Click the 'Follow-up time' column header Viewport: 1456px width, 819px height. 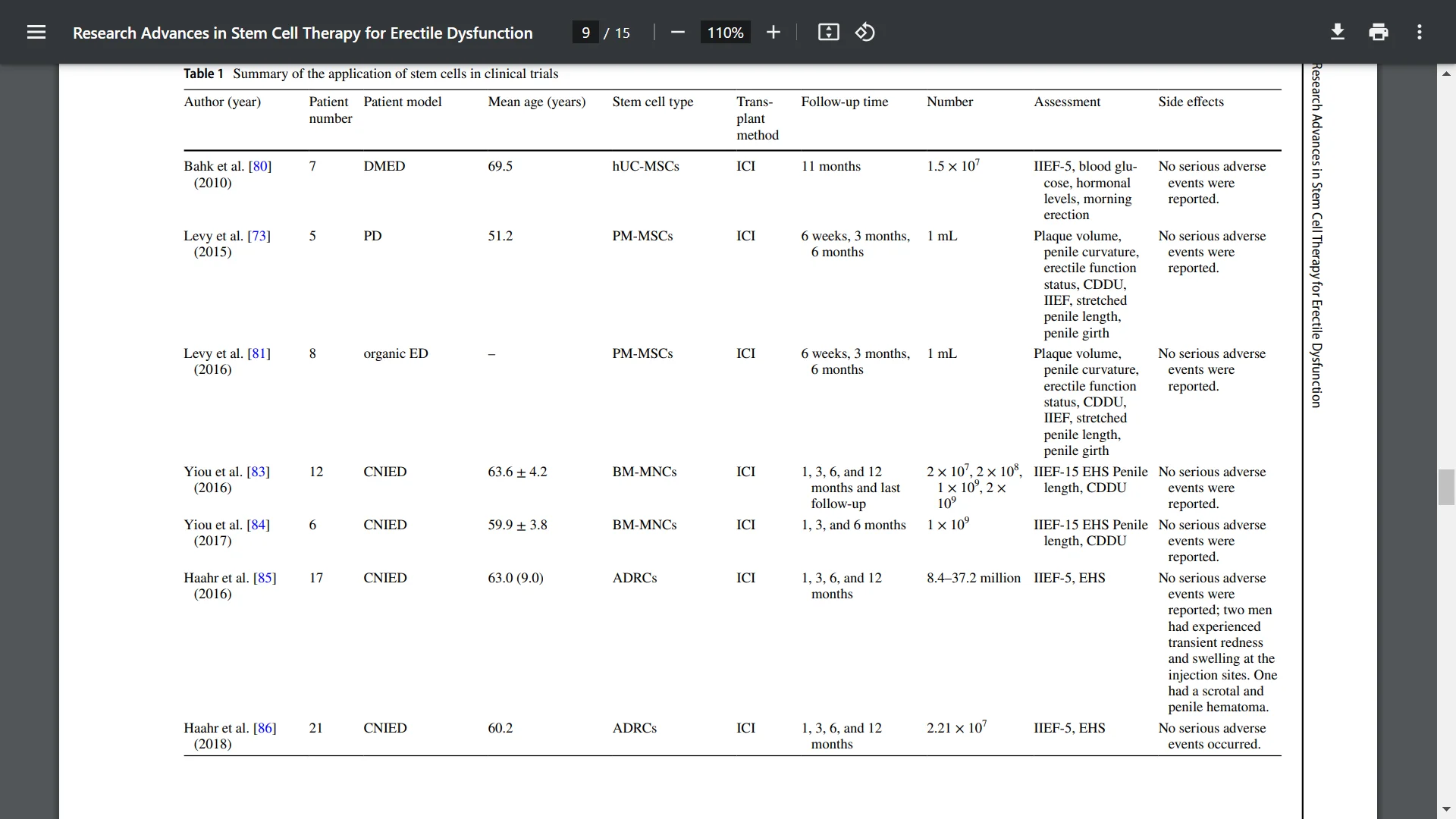point(845,102)
